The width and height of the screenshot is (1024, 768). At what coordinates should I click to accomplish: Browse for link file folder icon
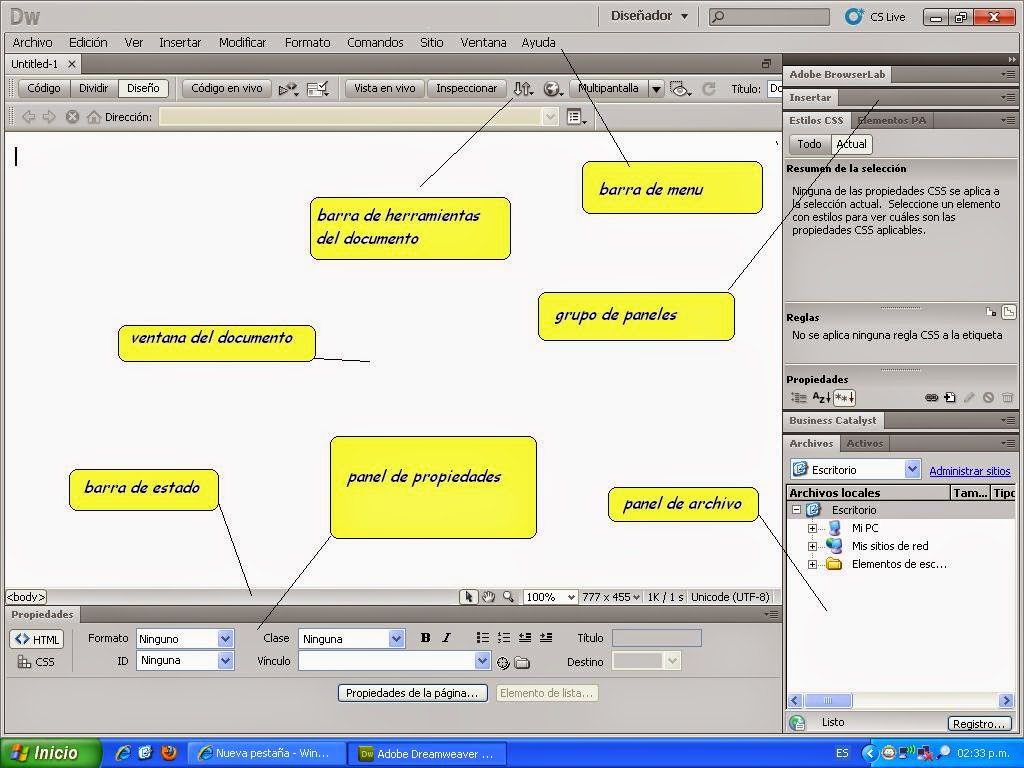pos(522,663)
